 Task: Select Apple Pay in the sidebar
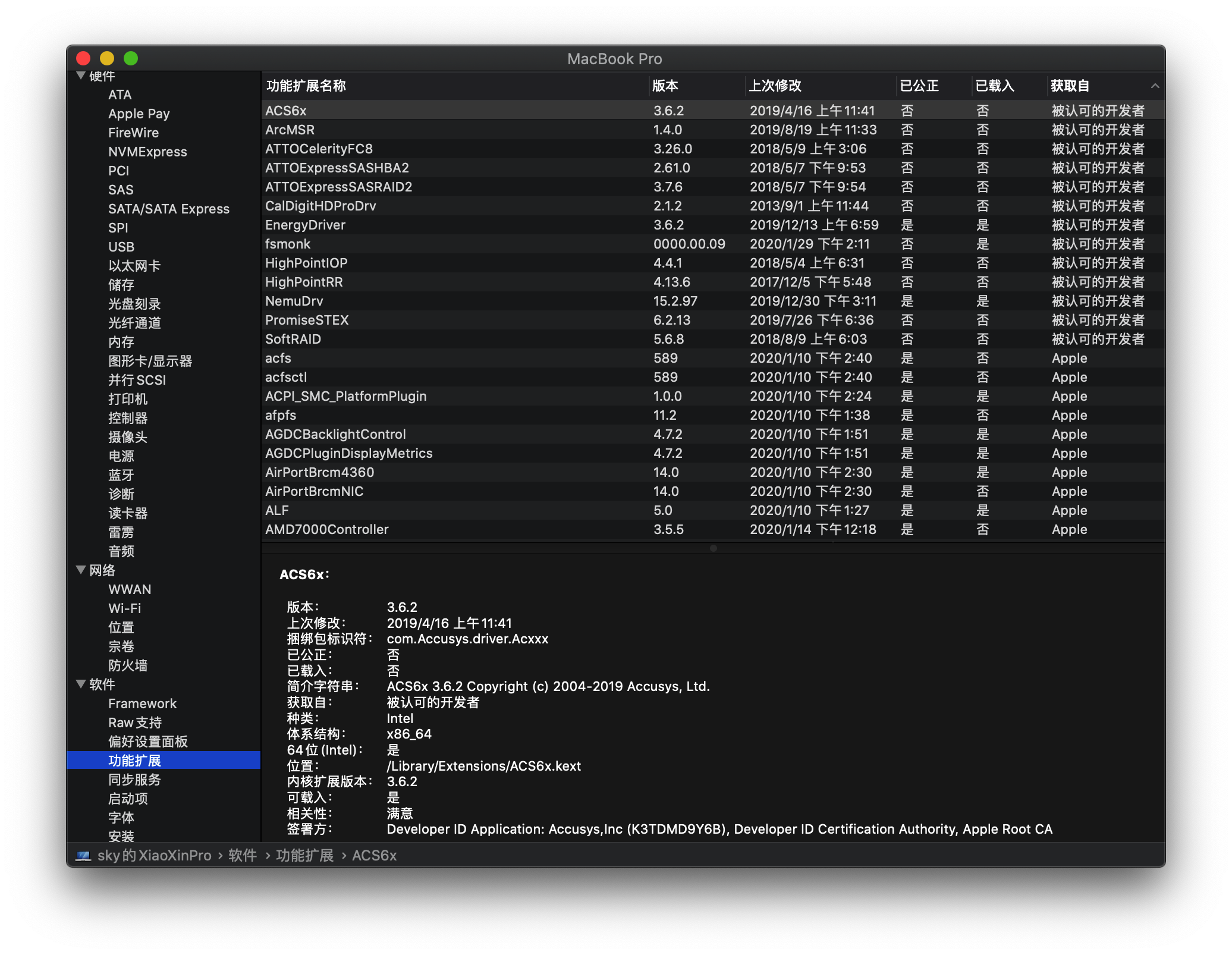[139, 114]
